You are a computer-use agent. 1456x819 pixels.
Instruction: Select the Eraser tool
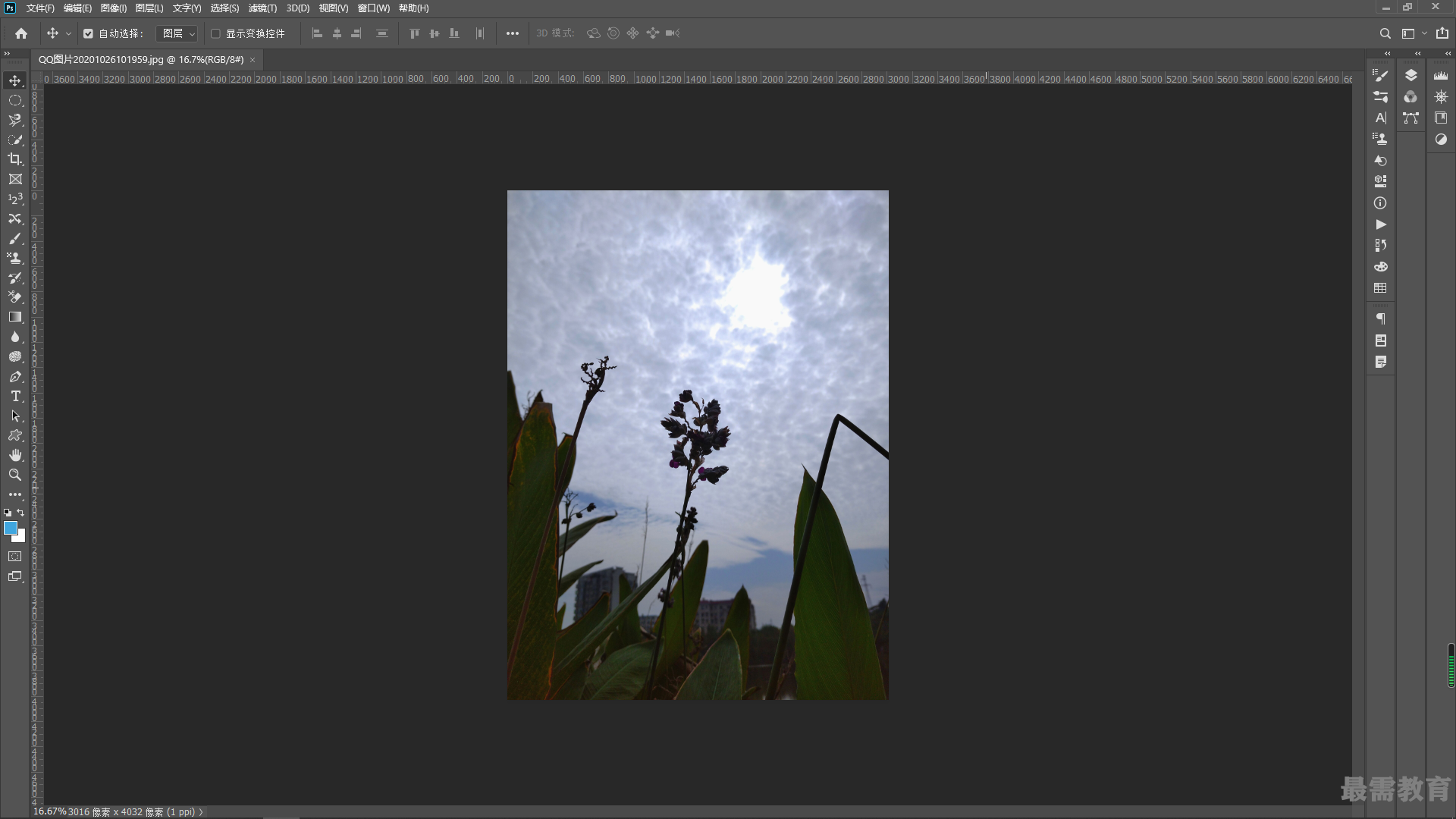tap(15, 297)
